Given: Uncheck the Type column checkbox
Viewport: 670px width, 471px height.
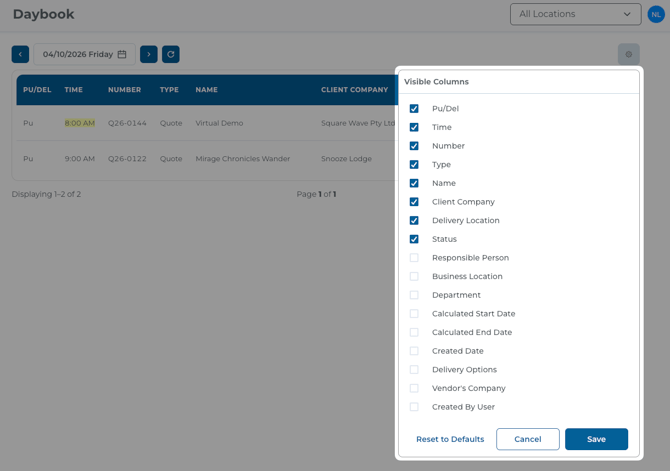Looking at the screenshot, I should click(x=414, y=165).
